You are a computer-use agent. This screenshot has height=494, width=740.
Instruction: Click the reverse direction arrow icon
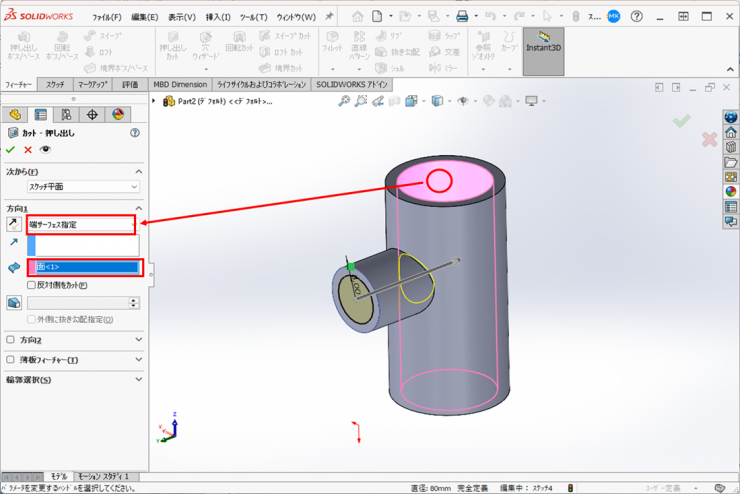tap(14, 225)
